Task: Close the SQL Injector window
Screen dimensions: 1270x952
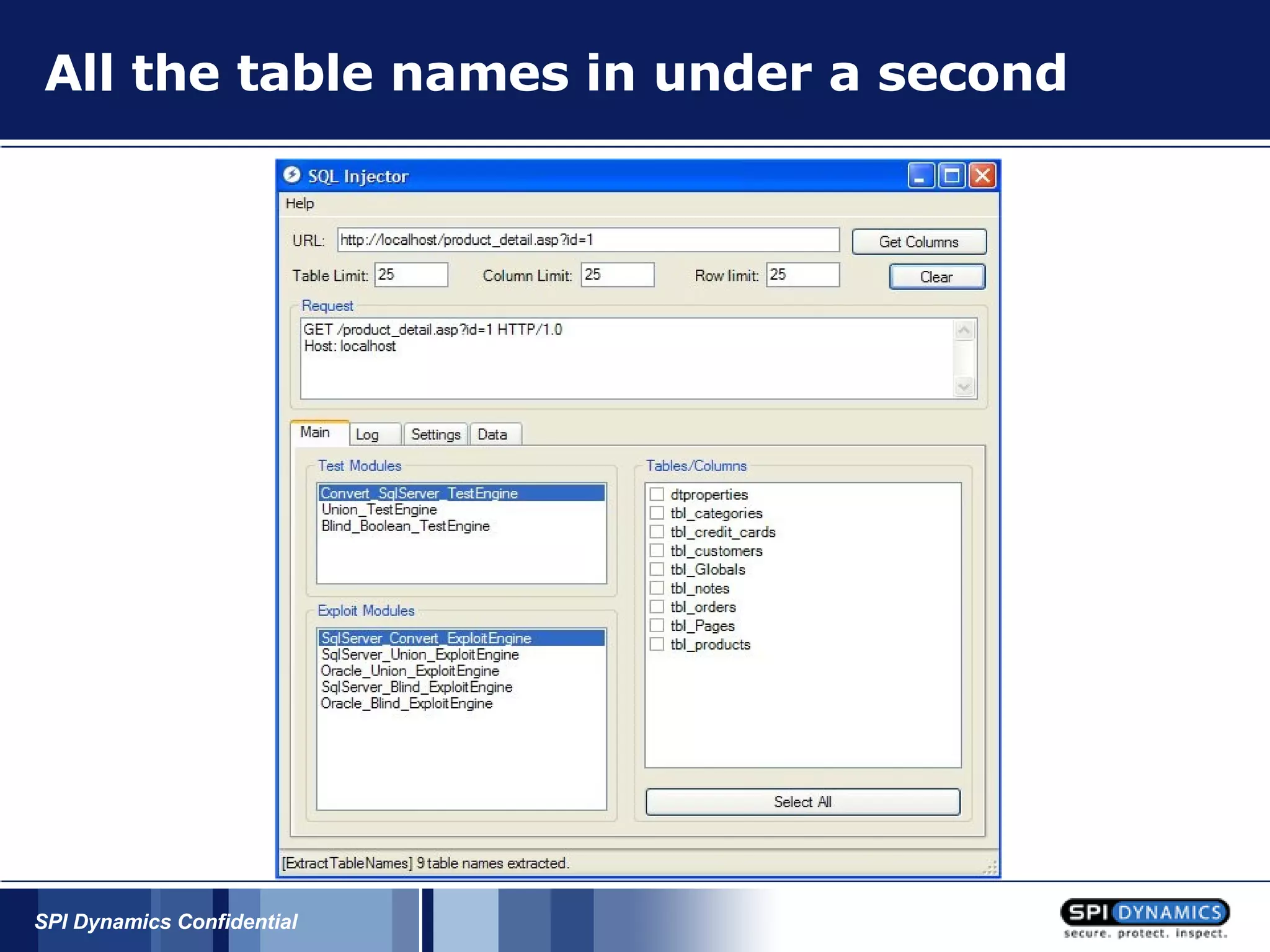Action: click(x=983, y=175)
